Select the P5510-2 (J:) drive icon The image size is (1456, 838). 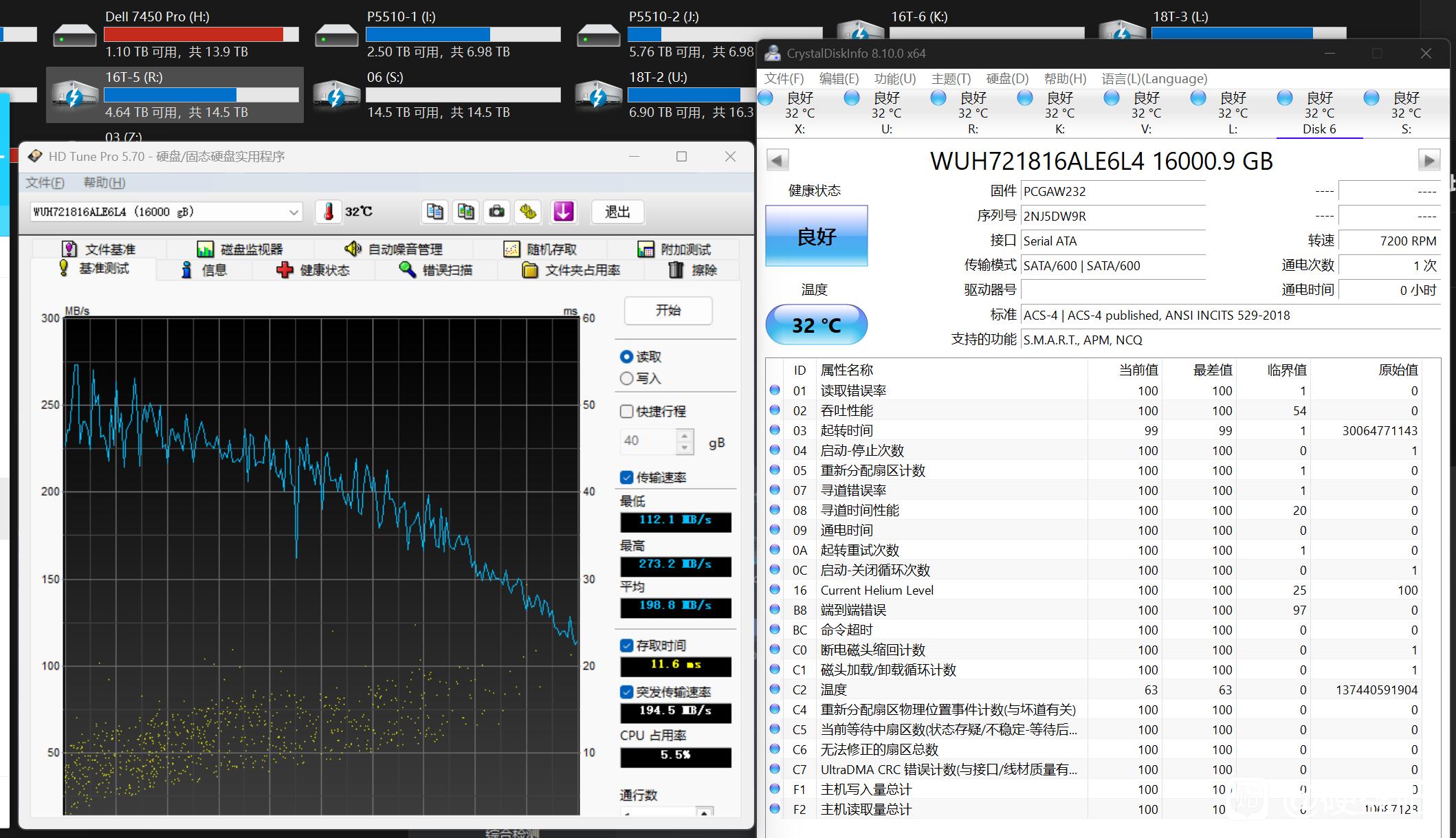599,35
